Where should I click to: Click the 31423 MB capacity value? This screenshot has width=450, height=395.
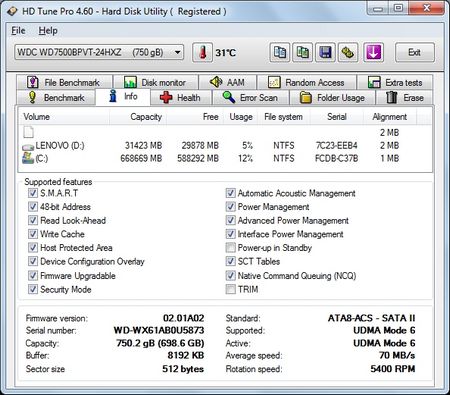point(143,146)
